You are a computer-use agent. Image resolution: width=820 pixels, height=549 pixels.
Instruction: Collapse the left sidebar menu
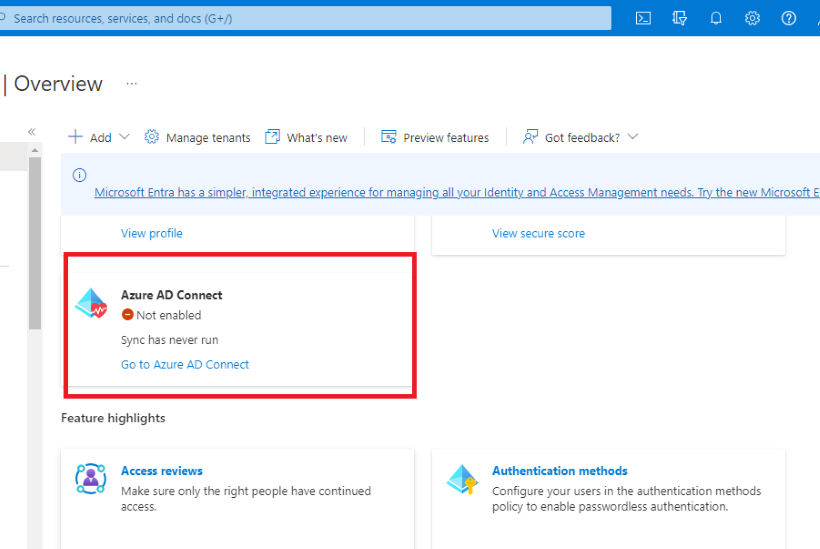32,132
